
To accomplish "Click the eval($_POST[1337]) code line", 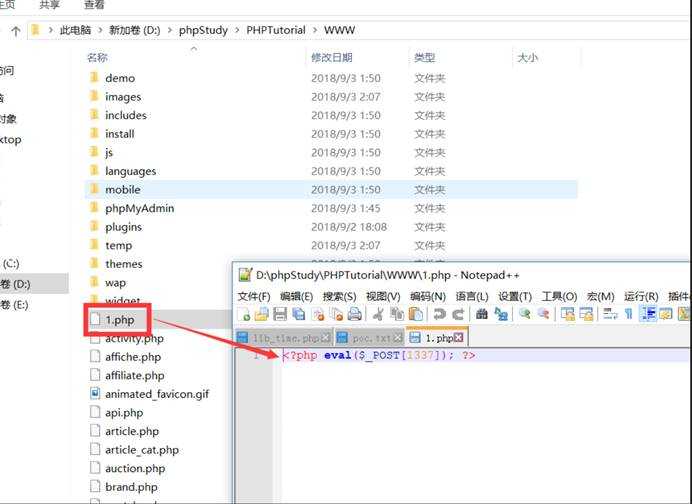I will coord(379,355).
